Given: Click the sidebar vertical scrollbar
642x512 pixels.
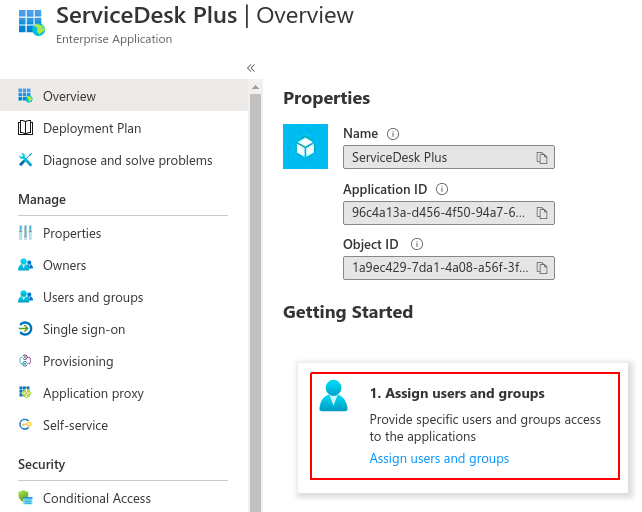Looking at the screenshot, I should click(x=255, y=300).
